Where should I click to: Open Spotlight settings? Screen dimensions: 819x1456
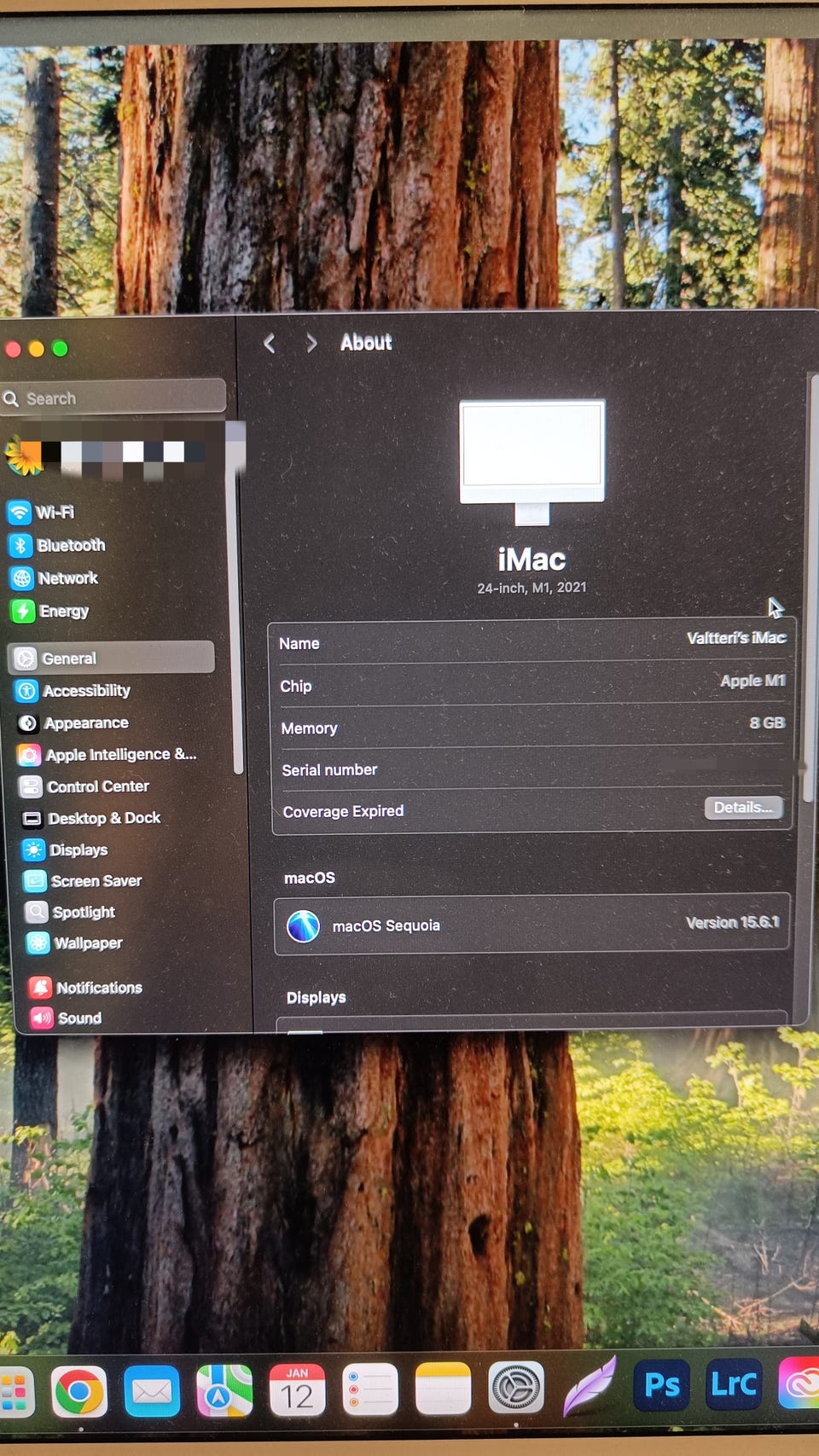point(70,912)
